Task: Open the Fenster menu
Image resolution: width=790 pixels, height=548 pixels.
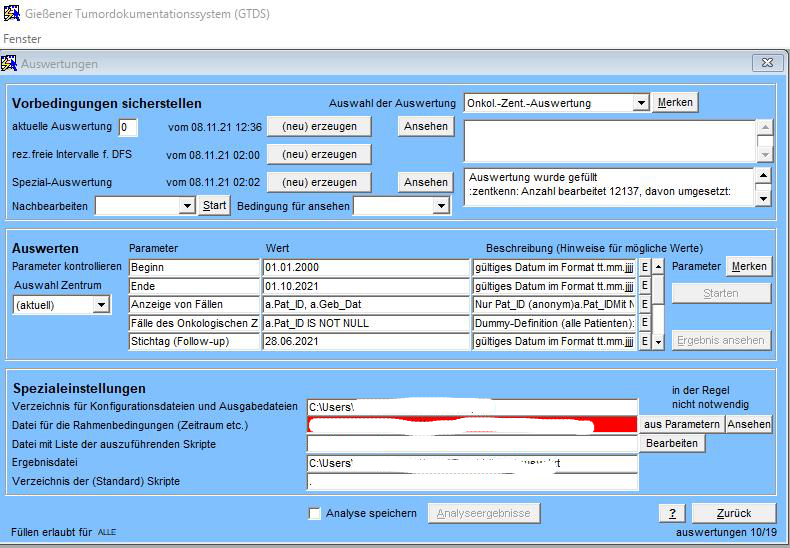Action: (22, 39)
